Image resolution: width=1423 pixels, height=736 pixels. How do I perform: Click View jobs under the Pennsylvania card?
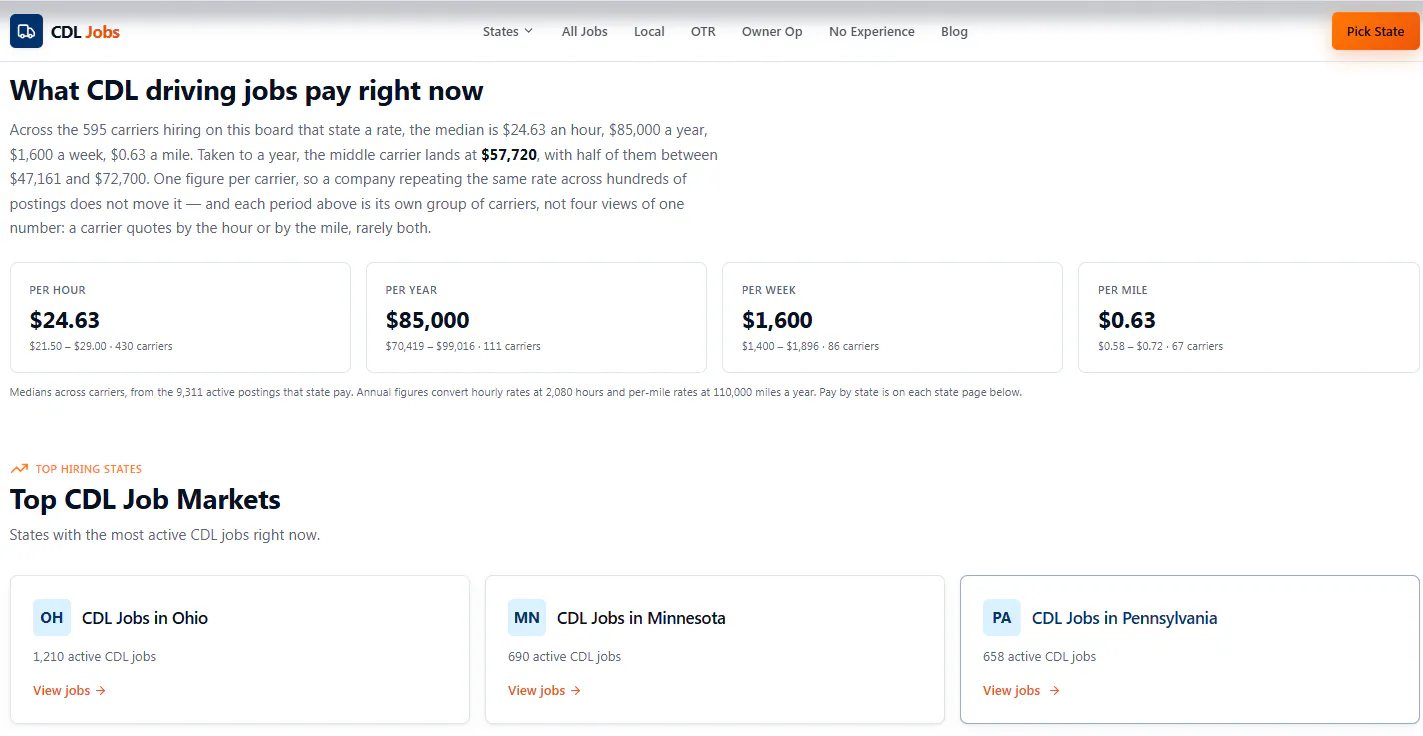click(x=1021, y=690)
